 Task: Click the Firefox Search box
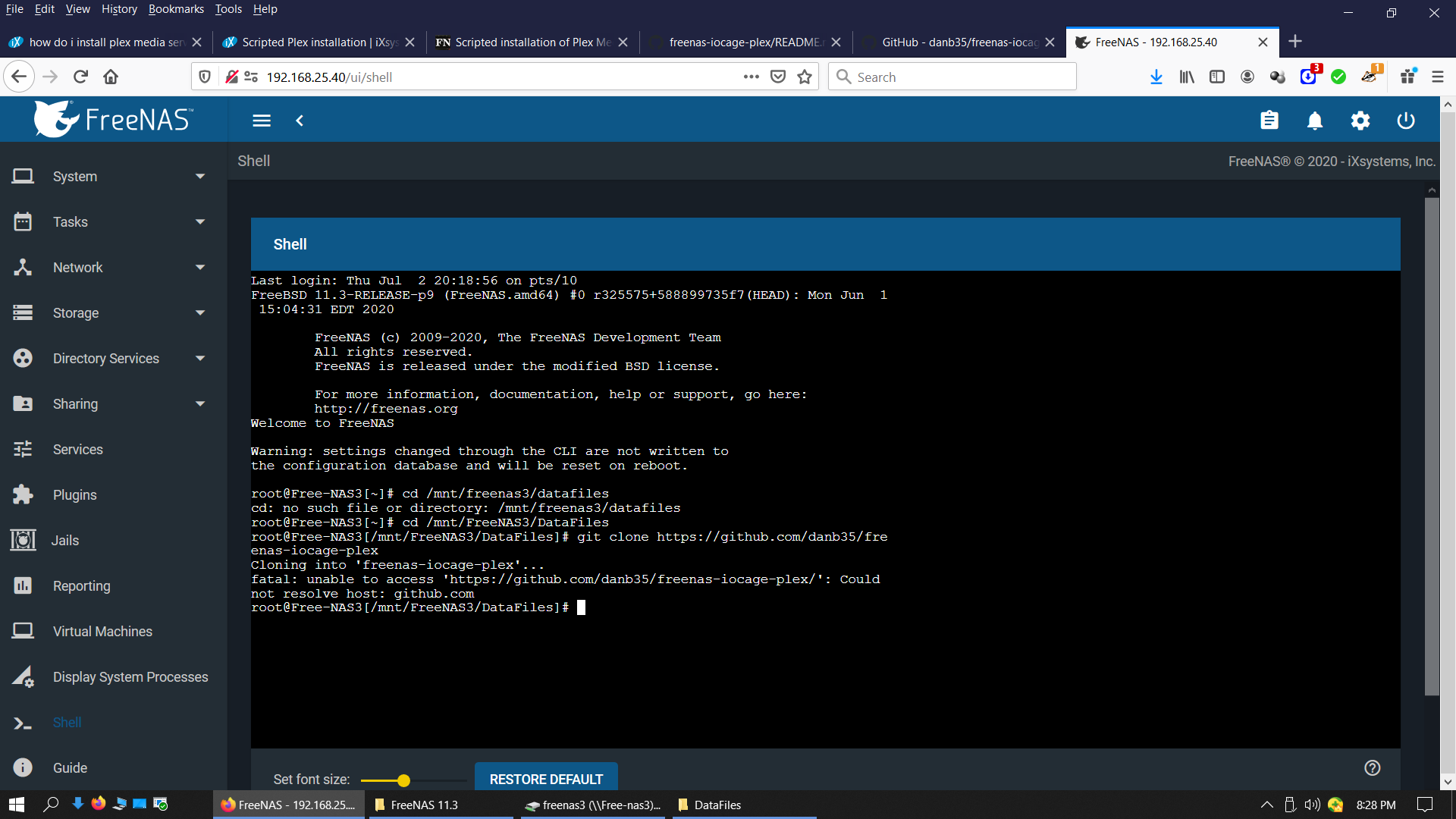tap(952, 77)
